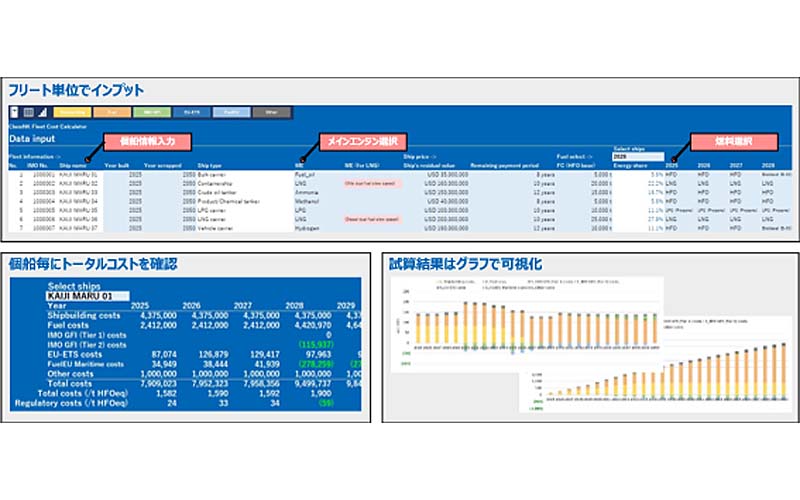800x500 pixels.
Task: Open the upper bar chart of yearly costs
Action: click(527, 325)
